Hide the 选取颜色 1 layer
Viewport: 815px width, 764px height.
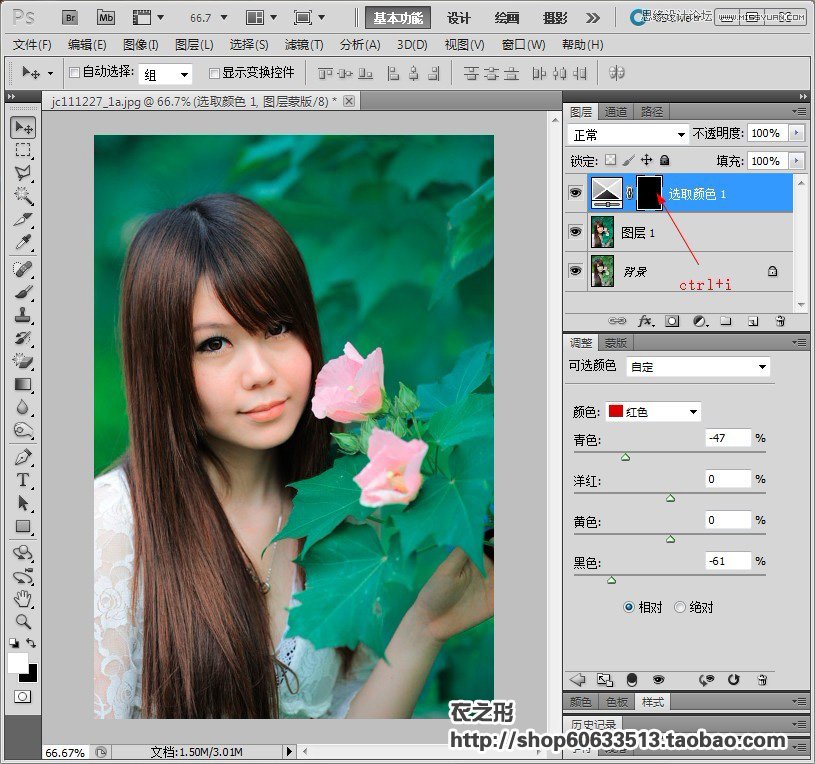click(x=575, y=193)
